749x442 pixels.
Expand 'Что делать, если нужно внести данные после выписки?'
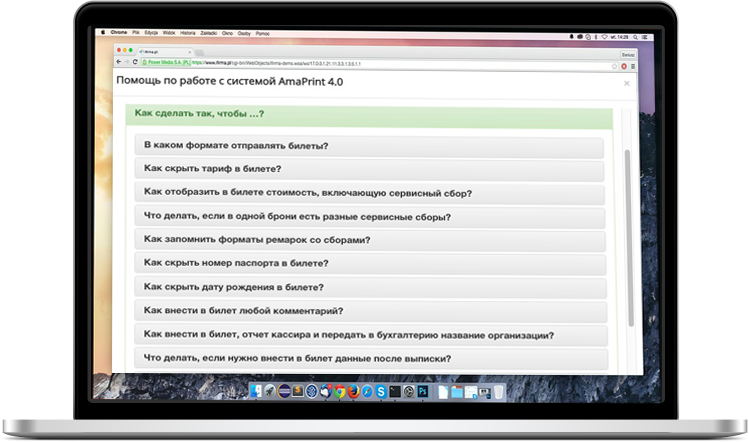pyautogui.click(x=371, y=358)
